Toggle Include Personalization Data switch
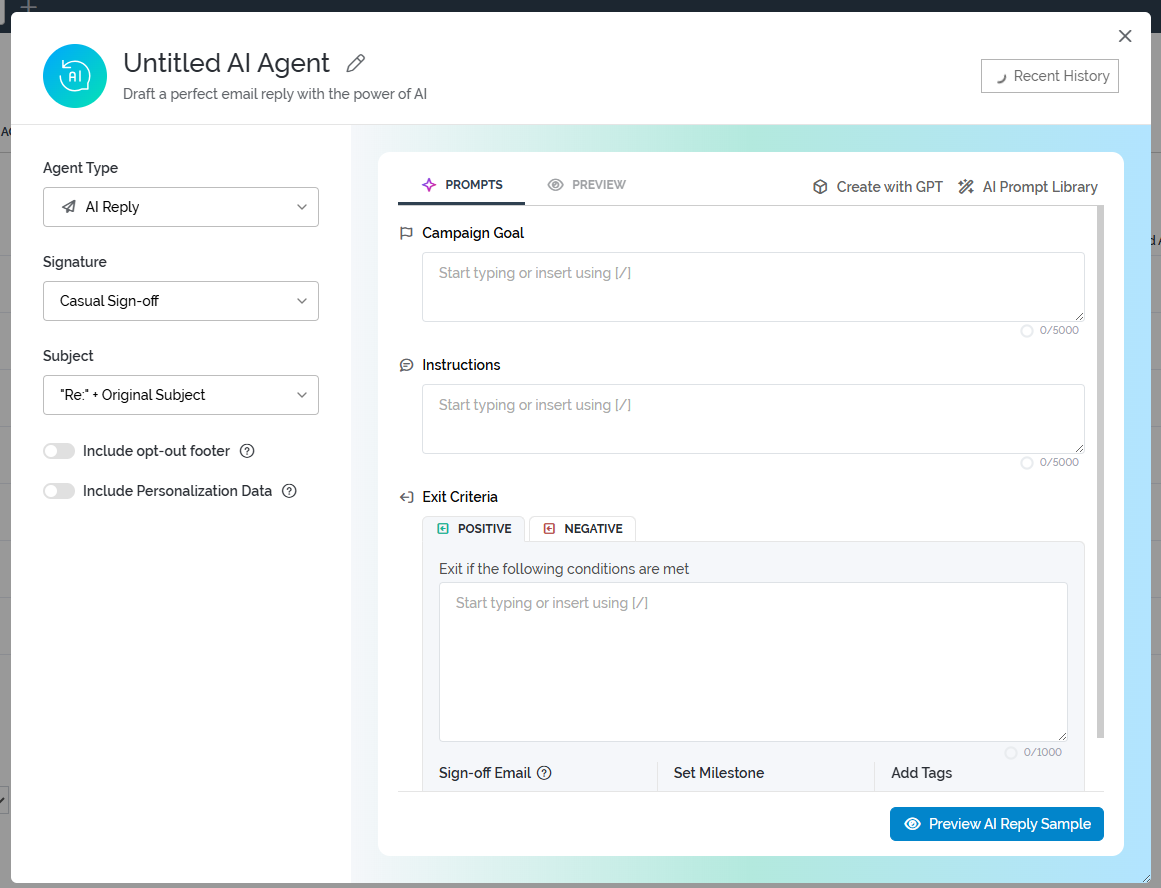Viewport: 1161px width, 888px height. tap(58, 491)
